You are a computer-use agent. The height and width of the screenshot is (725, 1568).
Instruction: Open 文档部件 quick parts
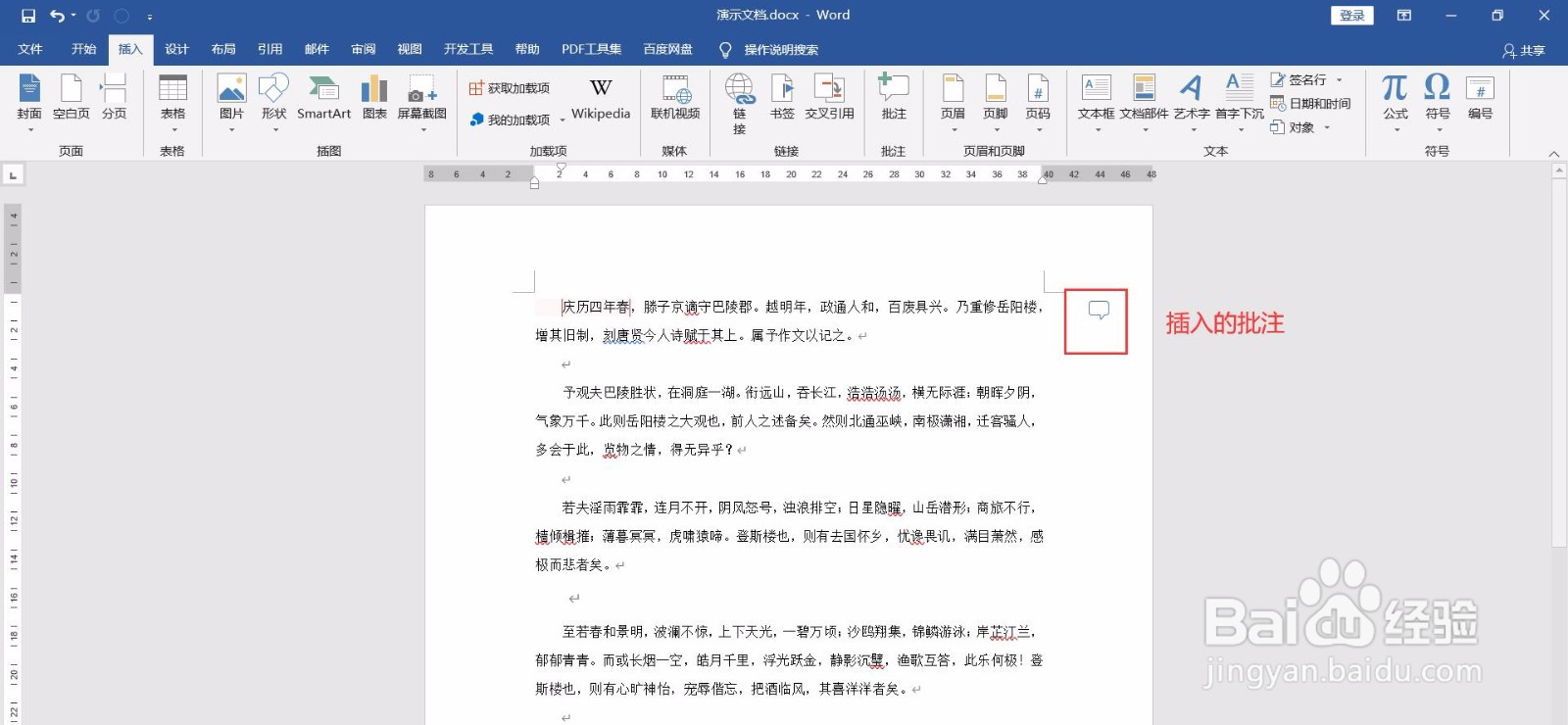[x=1144, y=103]
